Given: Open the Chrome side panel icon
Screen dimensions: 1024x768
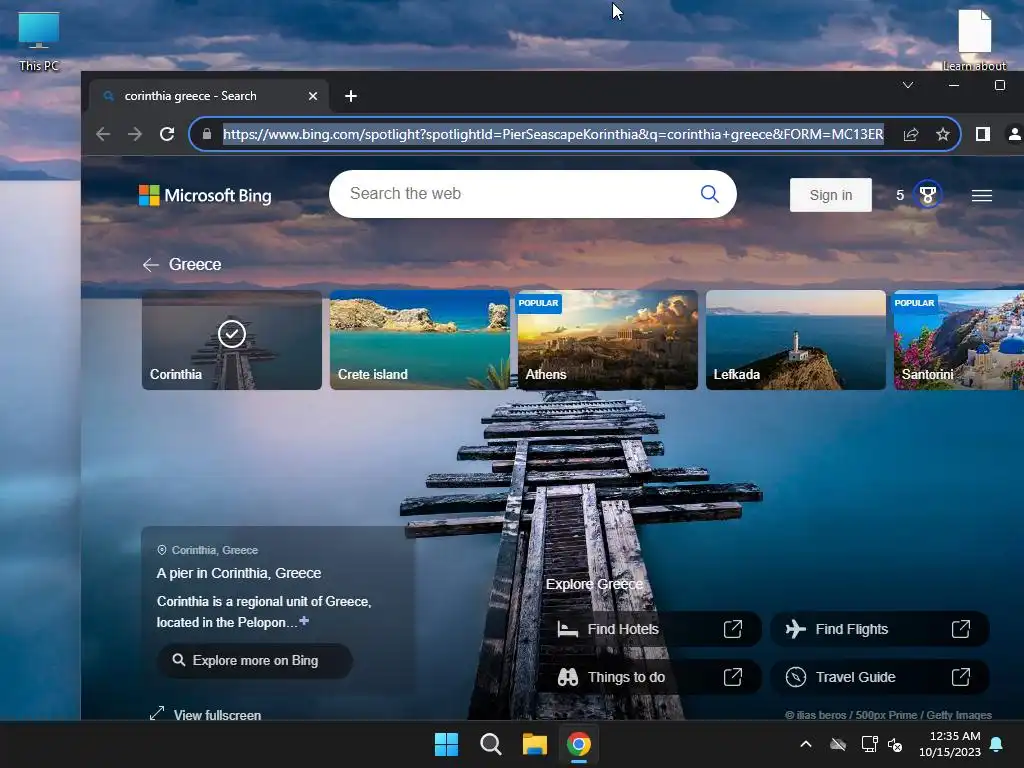Looking at the screenshot, I should (982, 134).
